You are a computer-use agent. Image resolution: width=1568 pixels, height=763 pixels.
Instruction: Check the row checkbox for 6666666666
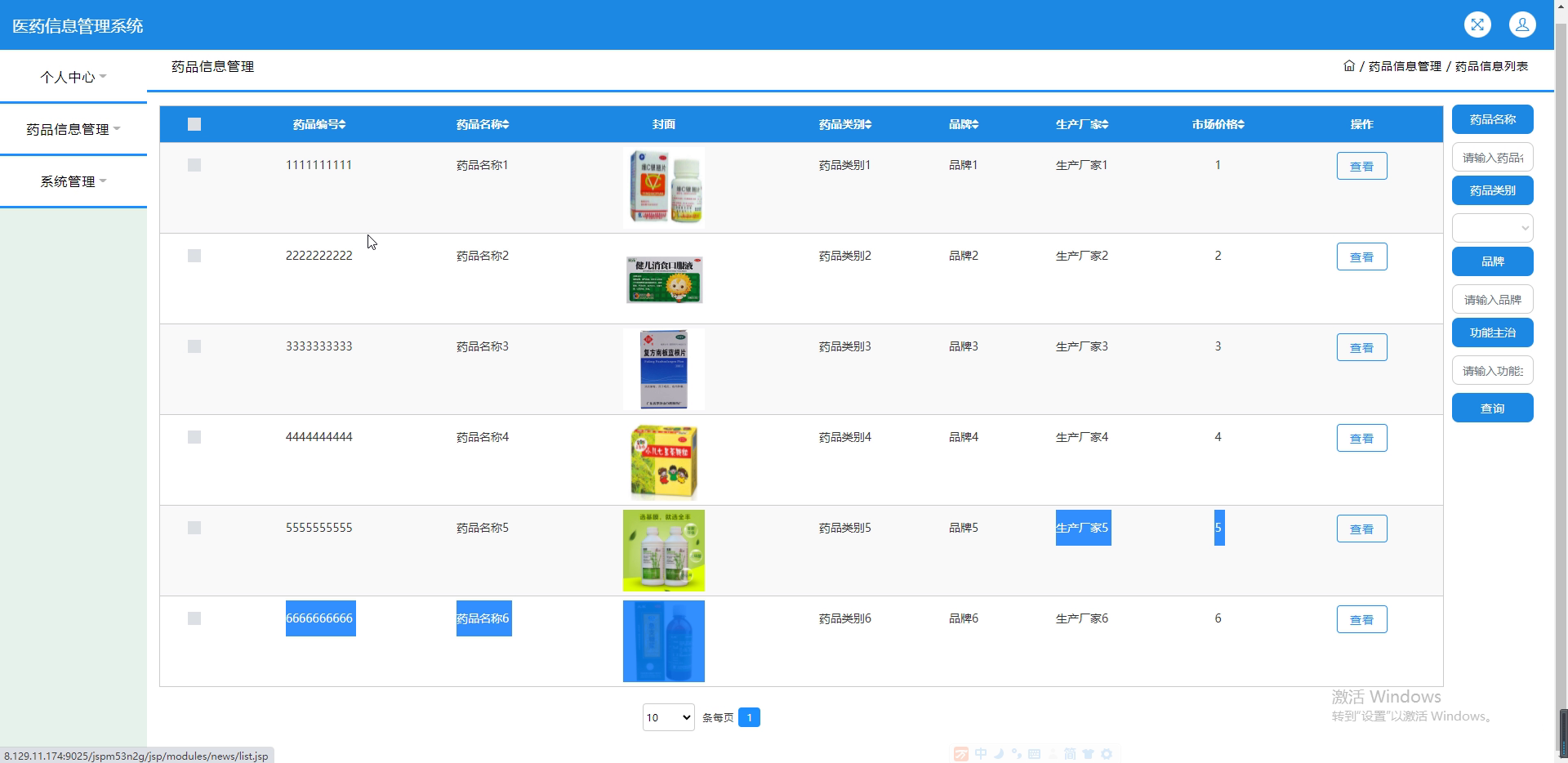pyautogui.click(x=194, y=618)
